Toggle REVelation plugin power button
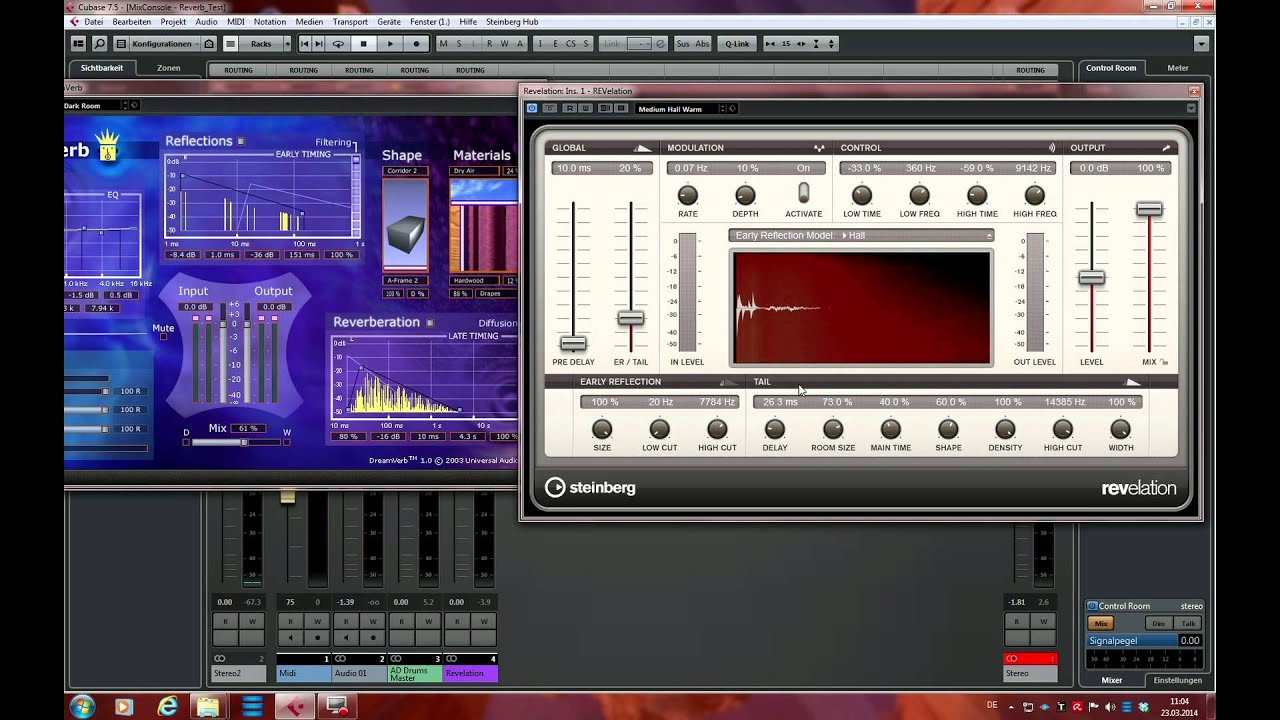The width and height of the screenshot is (1280, 720). click(532, 108)
